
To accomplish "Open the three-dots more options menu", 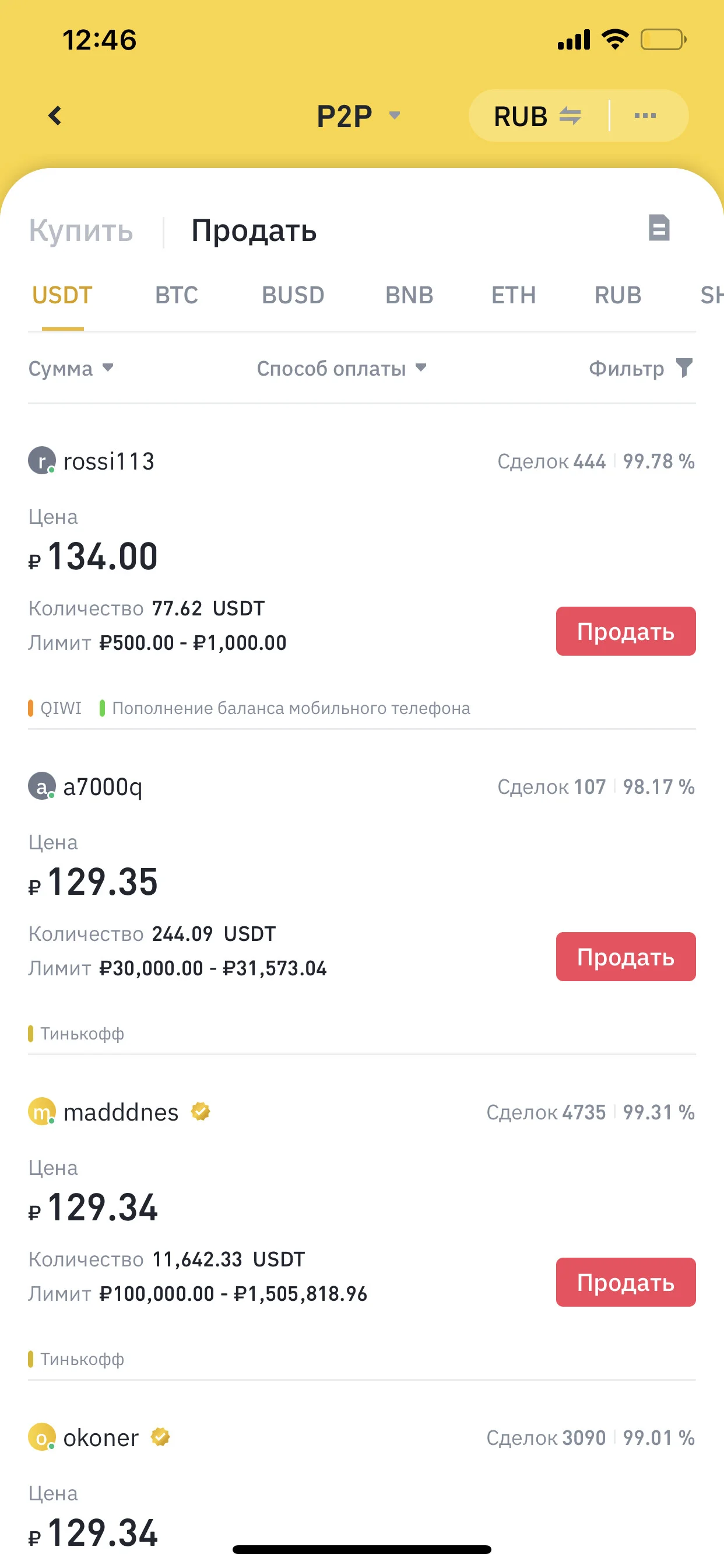I will (x=645, y=116).
